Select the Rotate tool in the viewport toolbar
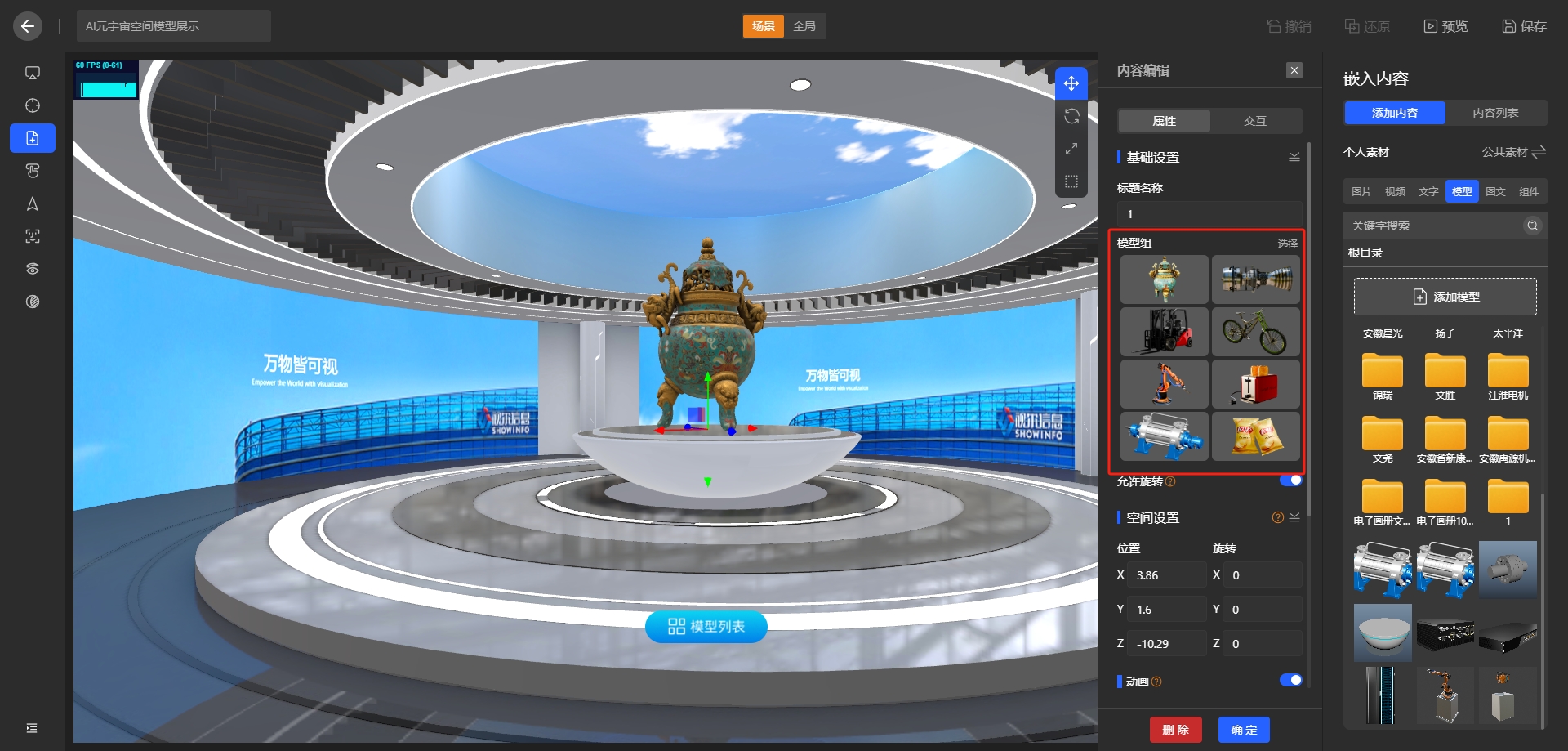The image size is (1568, 751). click(x=1071, y=115)
